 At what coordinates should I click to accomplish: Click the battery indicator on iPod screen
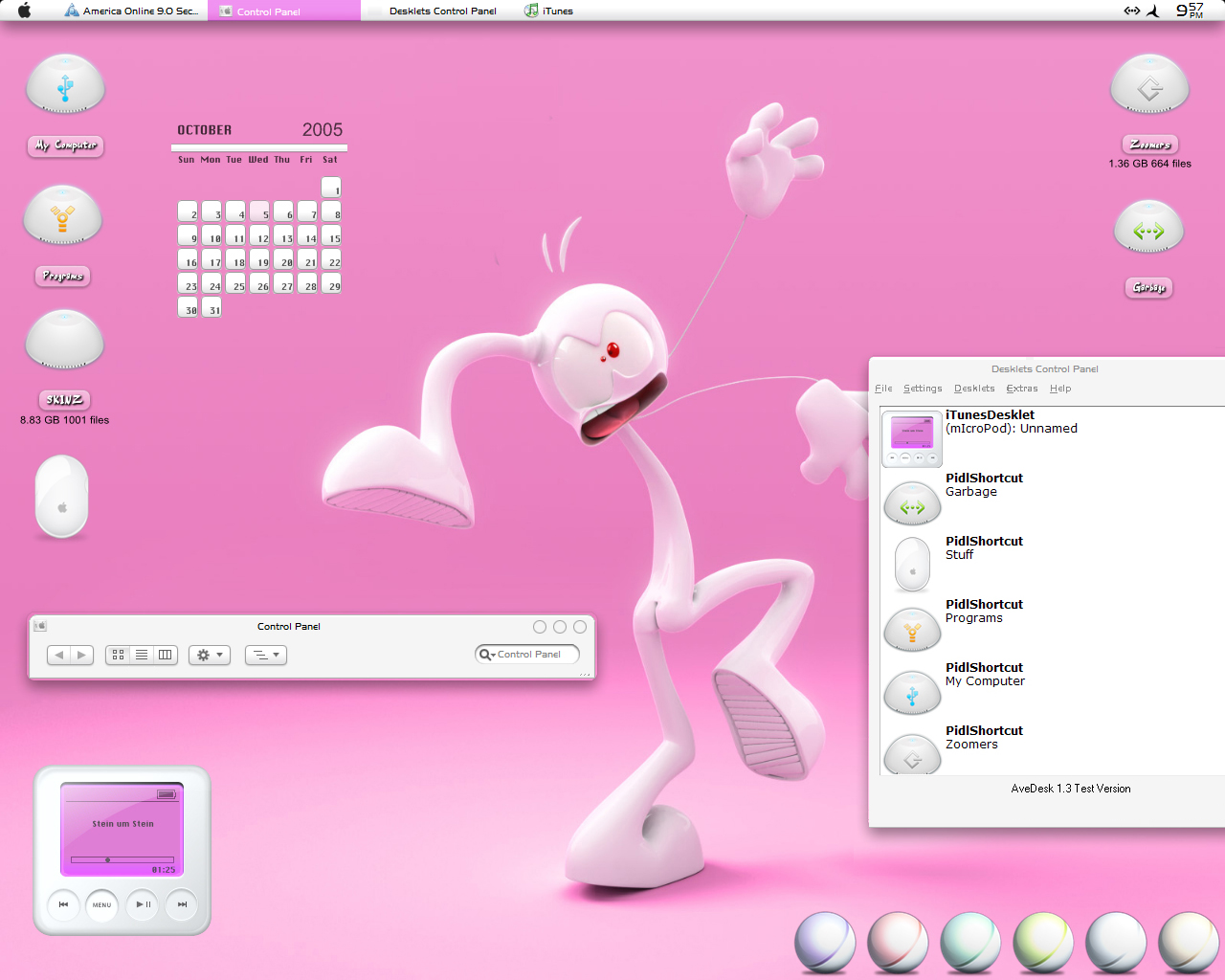[x=167, y=794]
